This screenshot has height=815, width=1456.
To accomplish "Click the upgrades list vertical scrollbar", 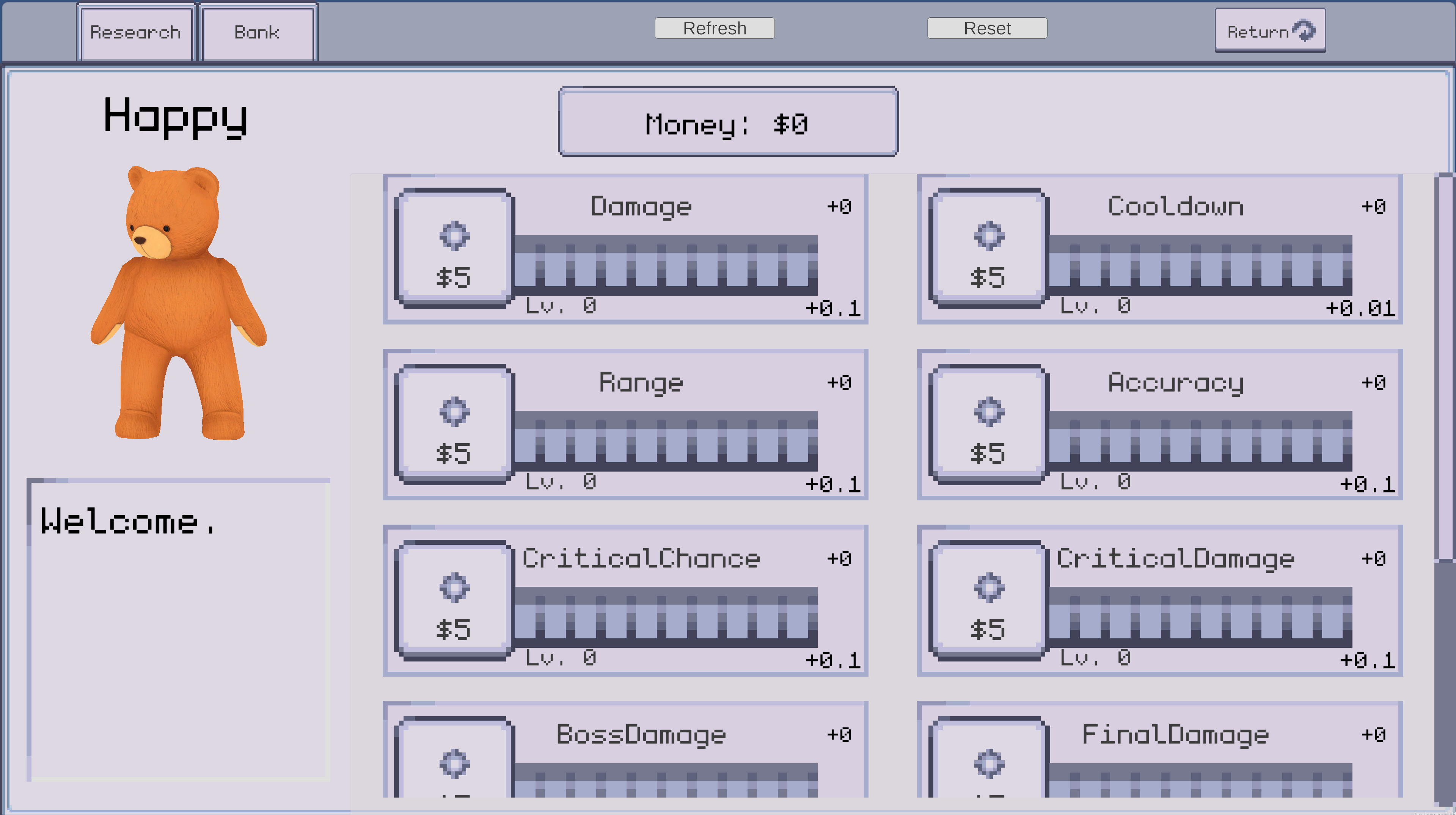I will tap(1445, 367).
